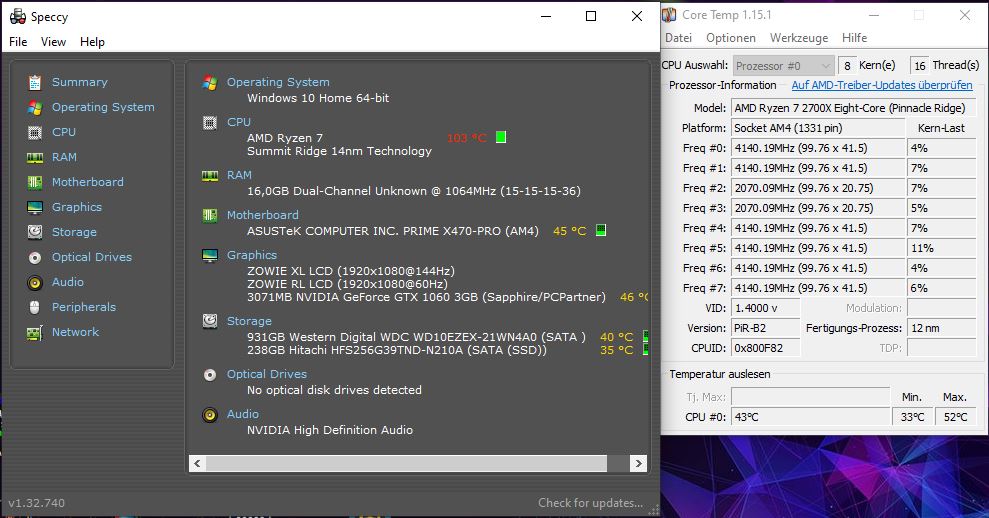This screenshot has width=989, height=518.
Task: Click CPU #0 temperature 43°C field
Action: tap(810, 417)
